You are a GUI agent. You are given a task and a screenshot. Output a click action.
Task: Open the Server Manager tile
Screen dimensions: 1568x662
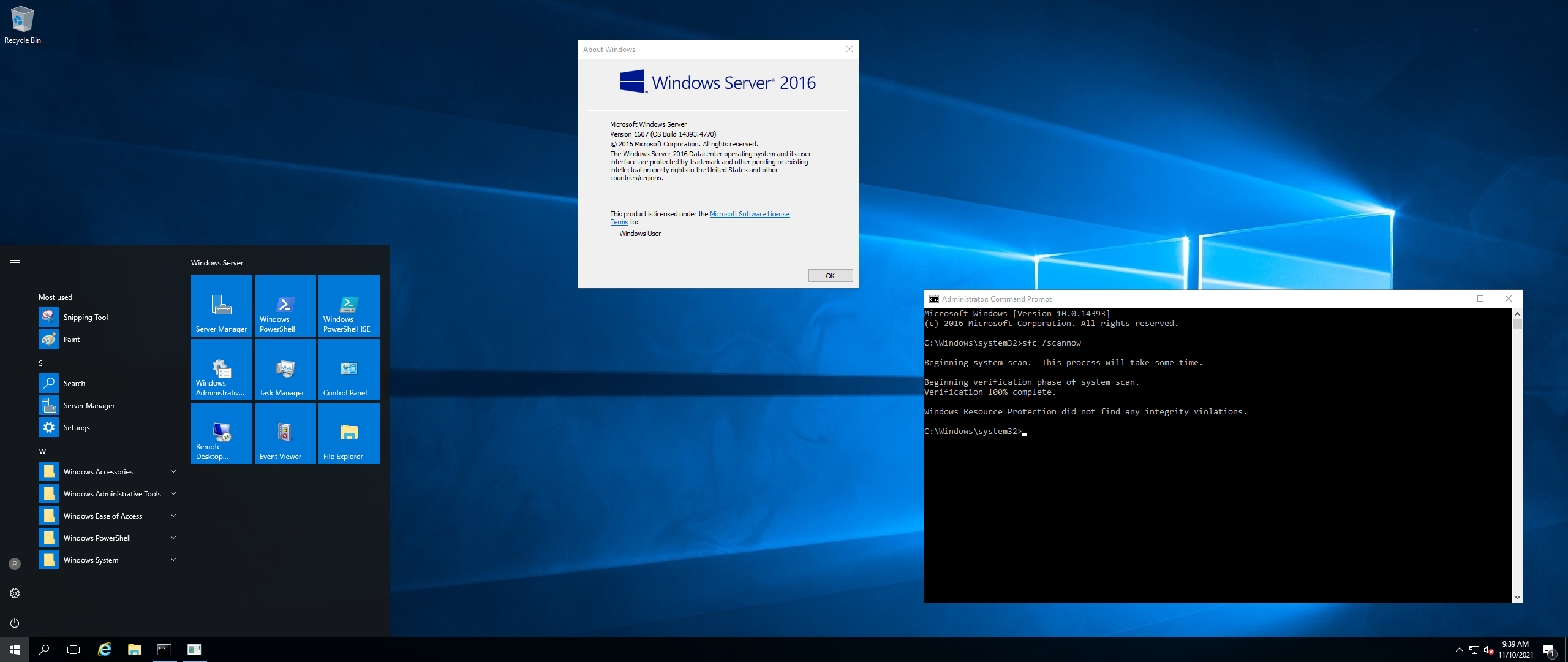(x=222, y=306)
